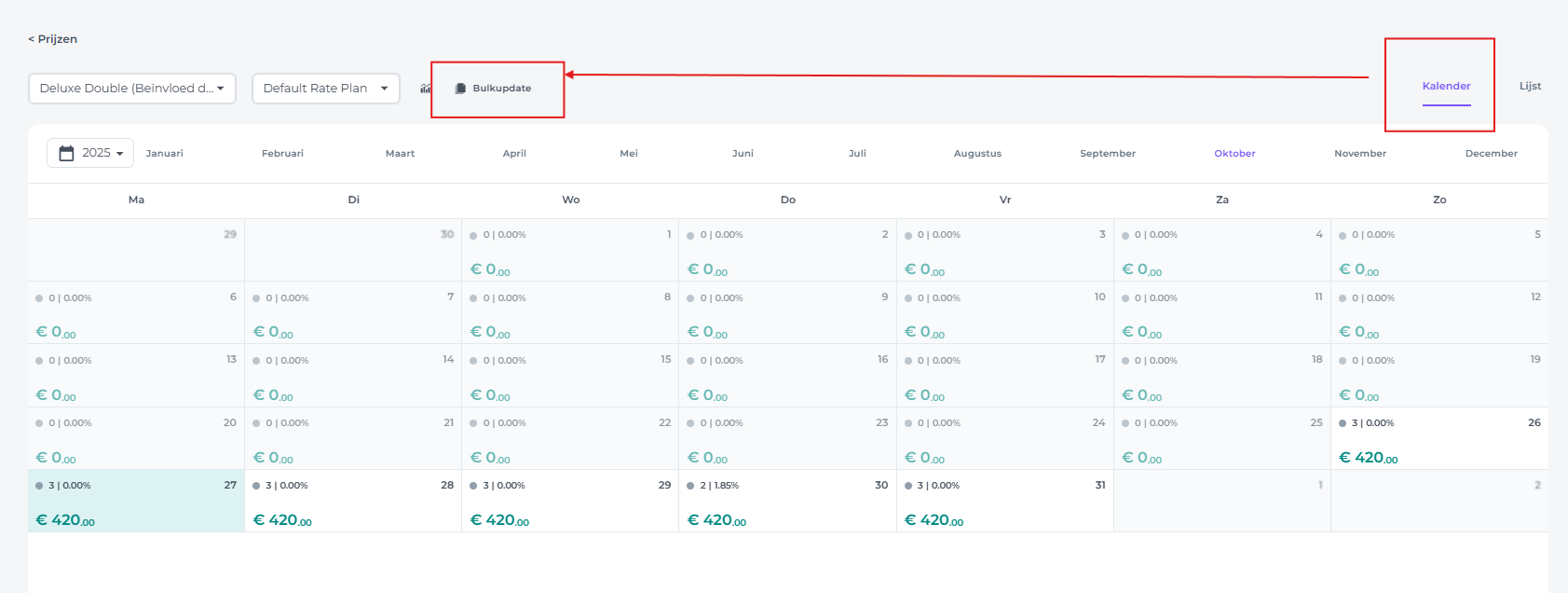This screenshot has width=1568, height=593.
Task: Click the Bulkupdate button label
Action: tap(501, 89)
